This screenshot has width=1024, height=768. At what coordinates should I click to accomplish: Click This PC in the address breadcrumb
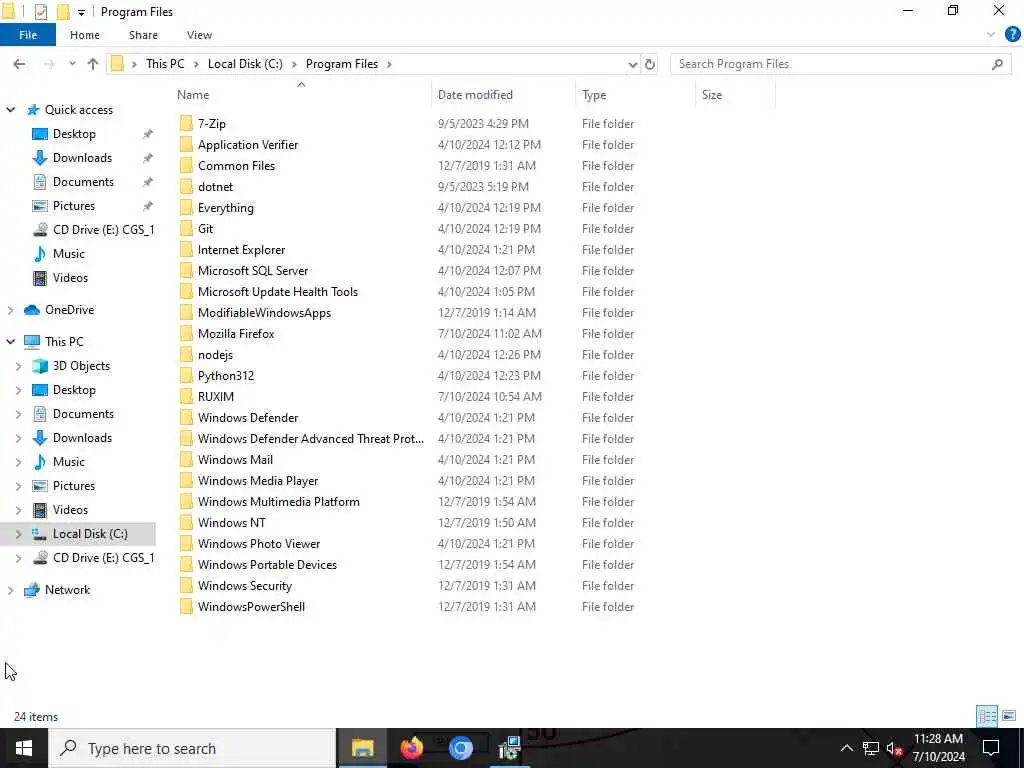(165, 64)
